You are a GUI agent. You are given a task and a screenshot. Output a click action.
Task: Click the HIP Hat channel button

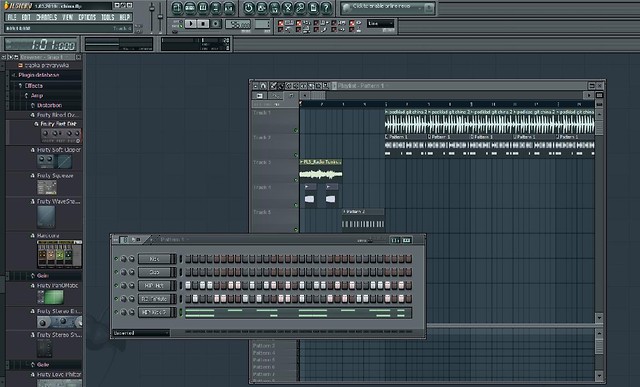click(x=155, y=285)
